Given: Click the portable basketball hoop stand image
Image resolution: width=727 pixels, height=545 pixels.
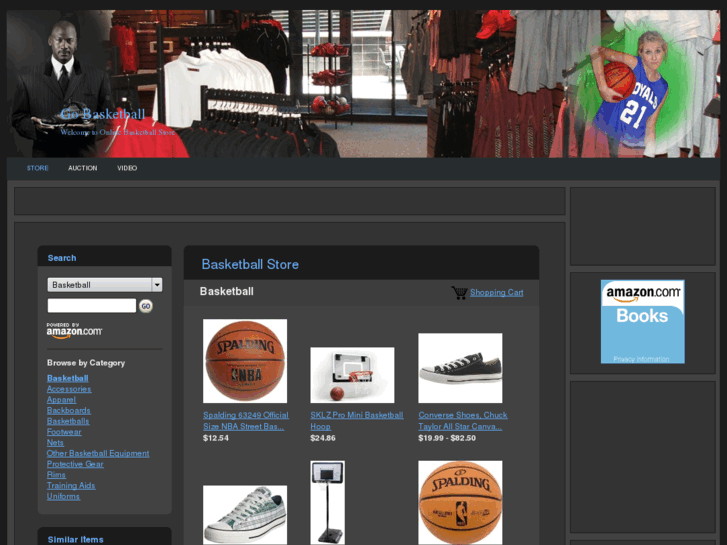Looking at the screenshot, I should 327,502.
